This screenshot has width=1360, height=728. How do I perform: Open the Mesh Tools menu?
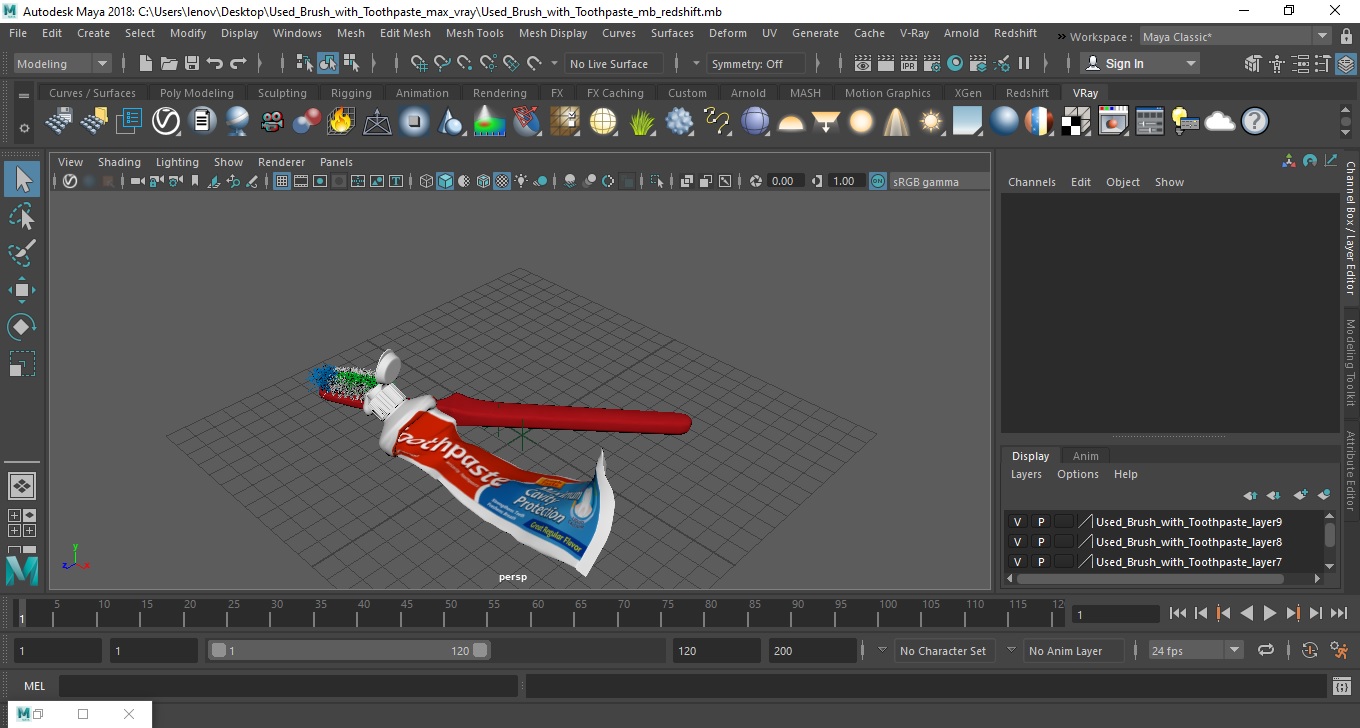[x=474, y=33]
